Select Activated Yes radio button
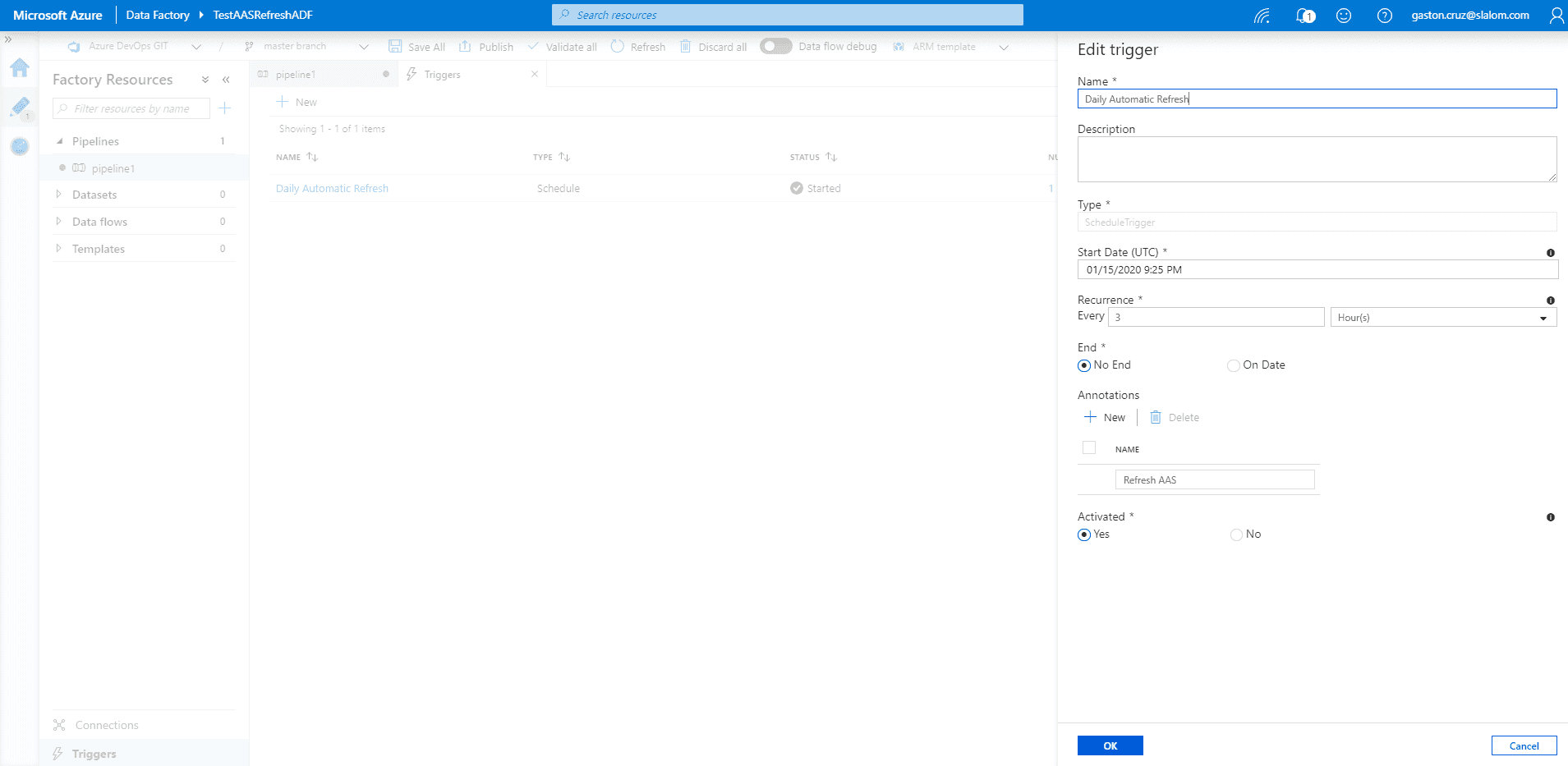The image size is (1568, 766). tap(1084, 534)
